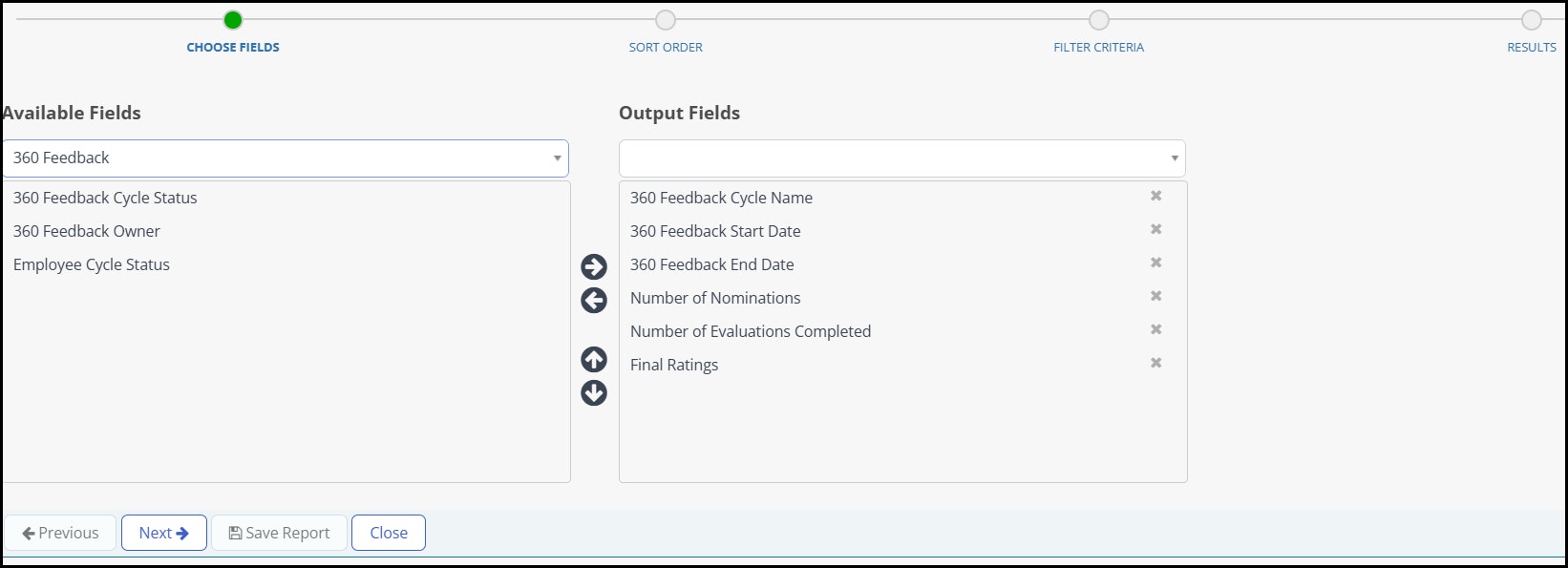Move output field down with down arrow

(x=594, y=392)
